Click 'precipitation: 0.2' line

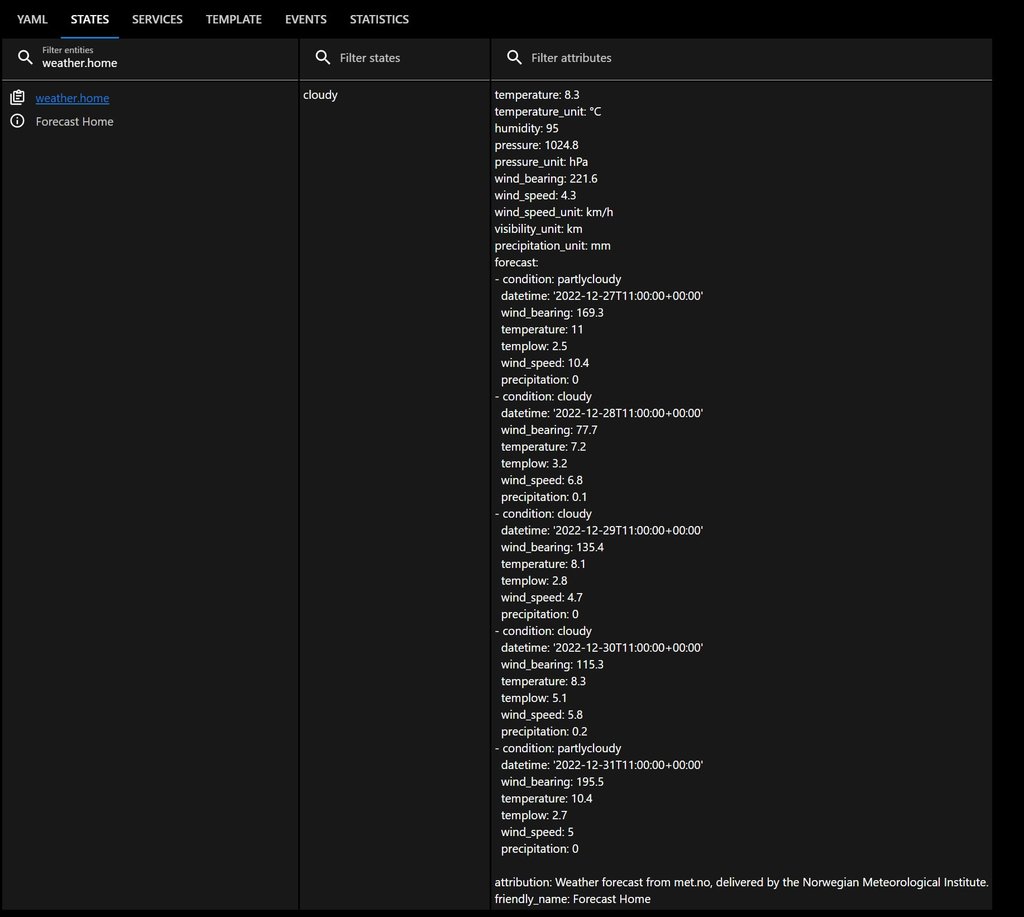(544, 732)
